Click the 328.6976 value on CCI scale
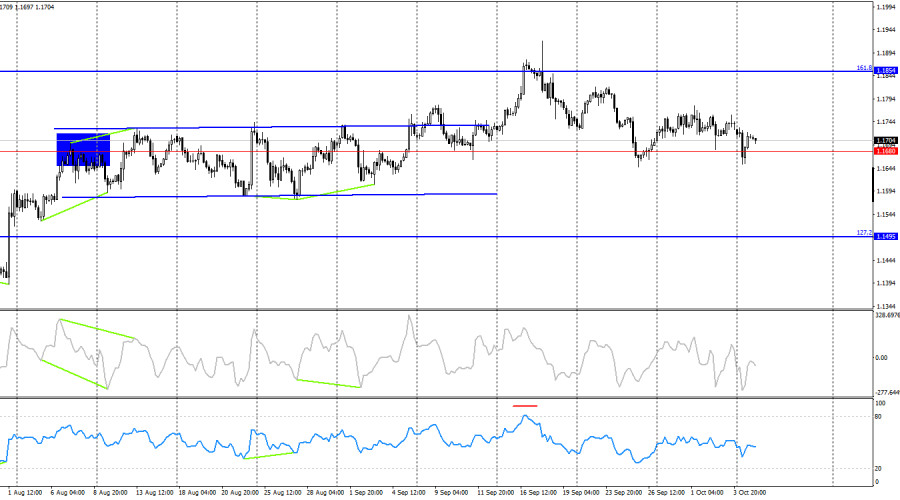This screenshot has width=900, height=500. [886, 315]
